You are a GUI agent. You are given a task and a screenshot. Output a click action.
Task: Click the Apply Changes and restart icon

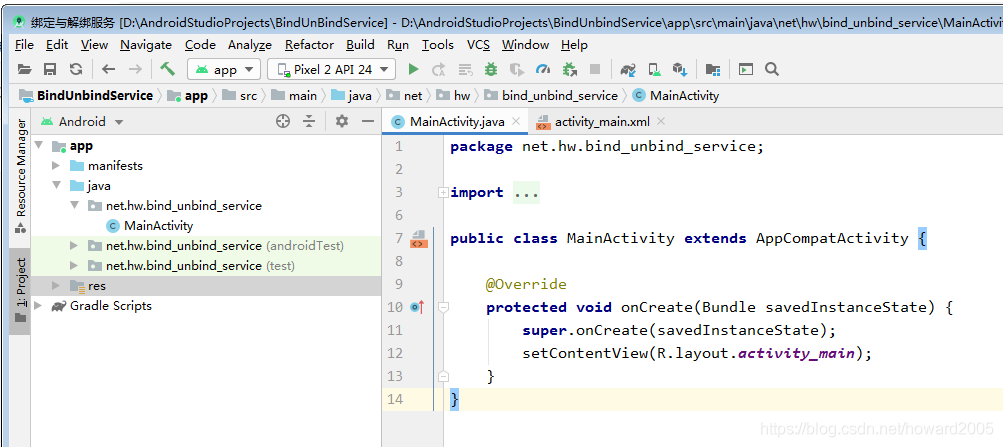click(x=439, y=69)
